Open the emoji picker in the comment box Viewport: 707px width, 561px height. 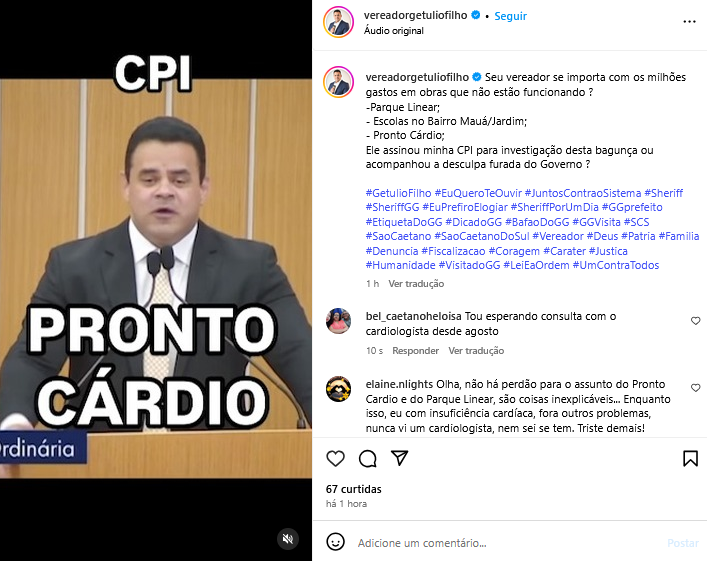coord(335,542)
